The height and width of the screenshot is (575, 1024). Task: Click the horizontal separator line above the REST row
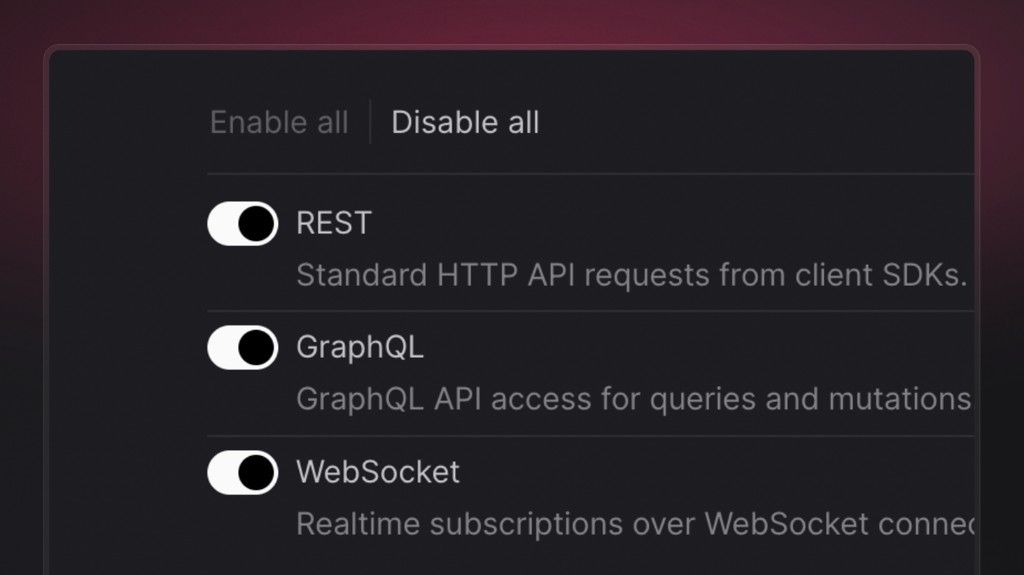[x=590, y=174]
